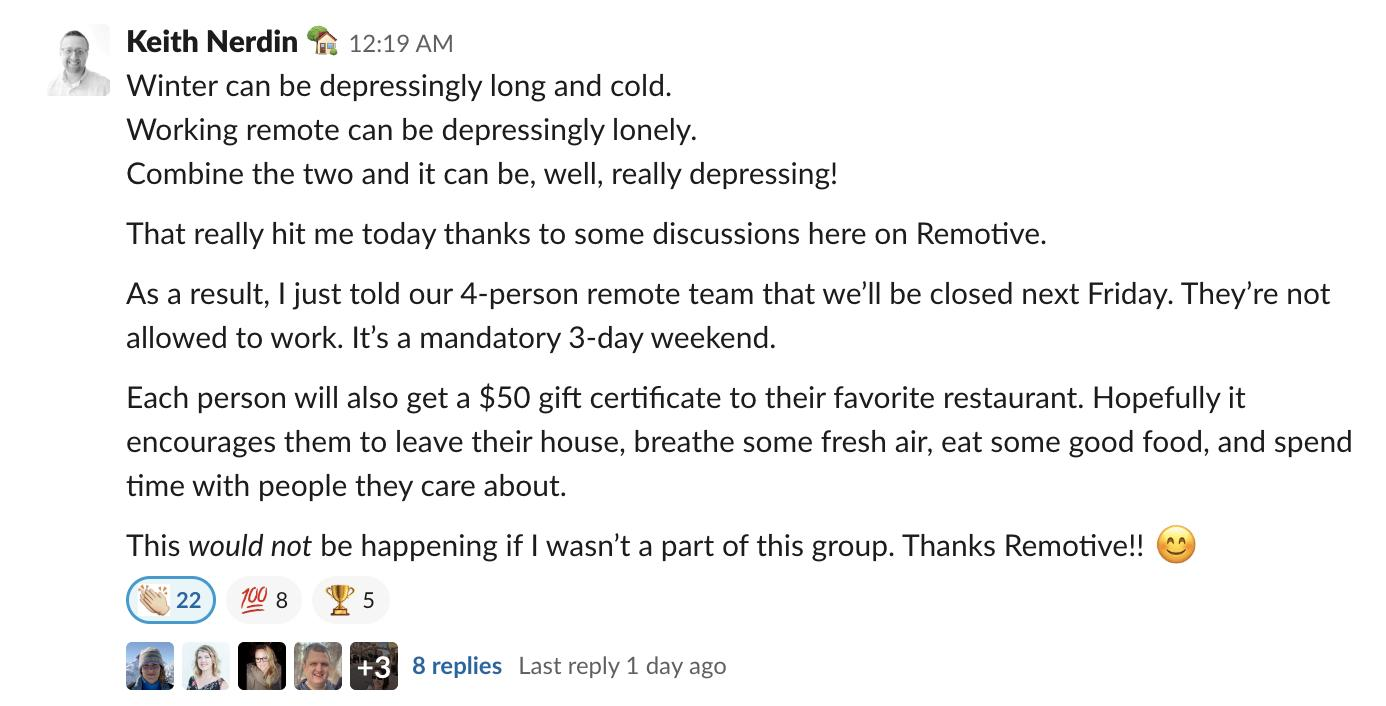The width and height of the screenshot is (1386, 706).
Task: Click the italic "would not" text
Action: click(x=250, y=546)
